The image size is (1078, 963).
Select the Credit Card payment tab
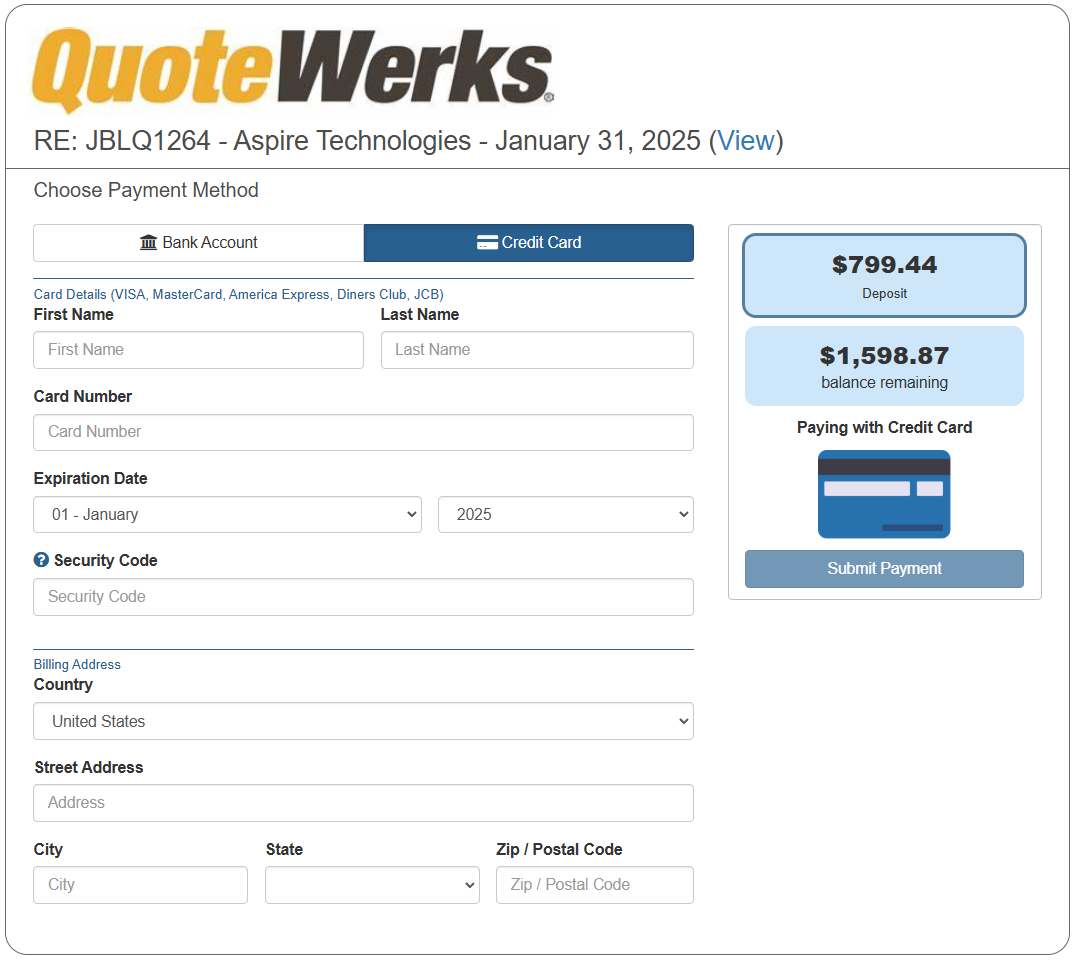point(528,243)
